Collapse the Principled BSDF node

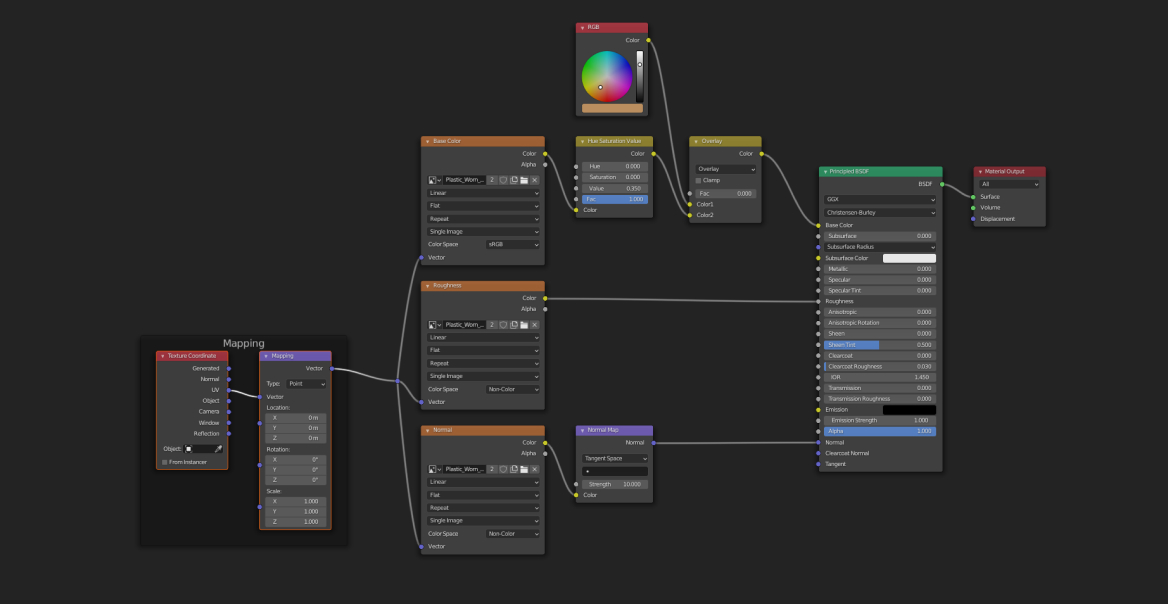pos(824,171)
